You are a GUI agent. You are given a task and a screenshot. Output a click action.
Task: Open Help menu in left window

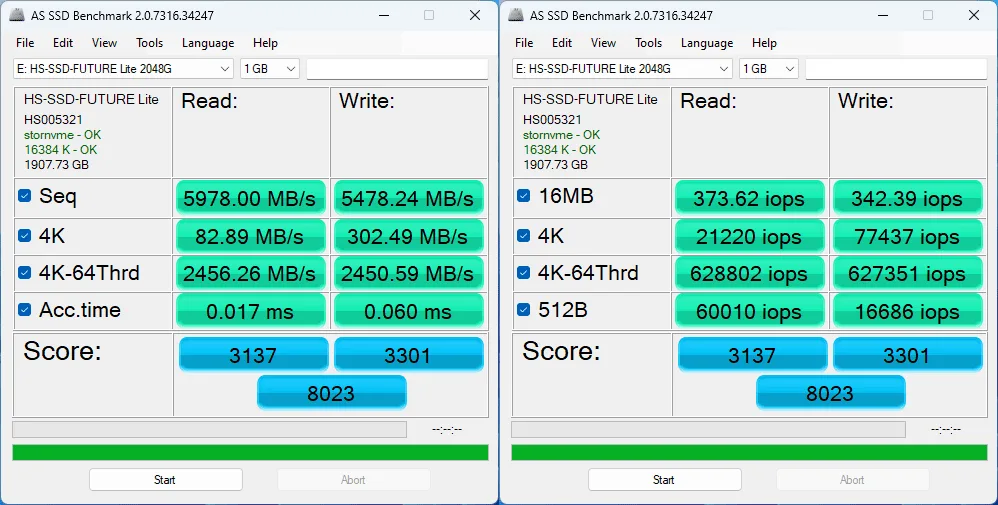click(x=265, y=43)
